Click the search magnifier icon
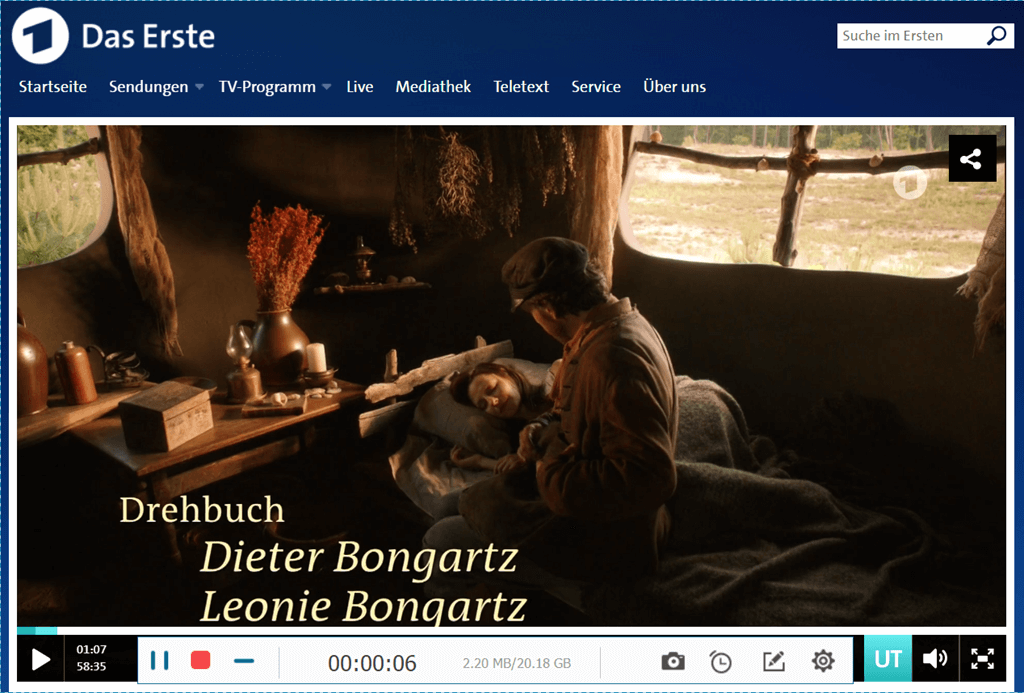1024x693 pixels. click(997, 35)
